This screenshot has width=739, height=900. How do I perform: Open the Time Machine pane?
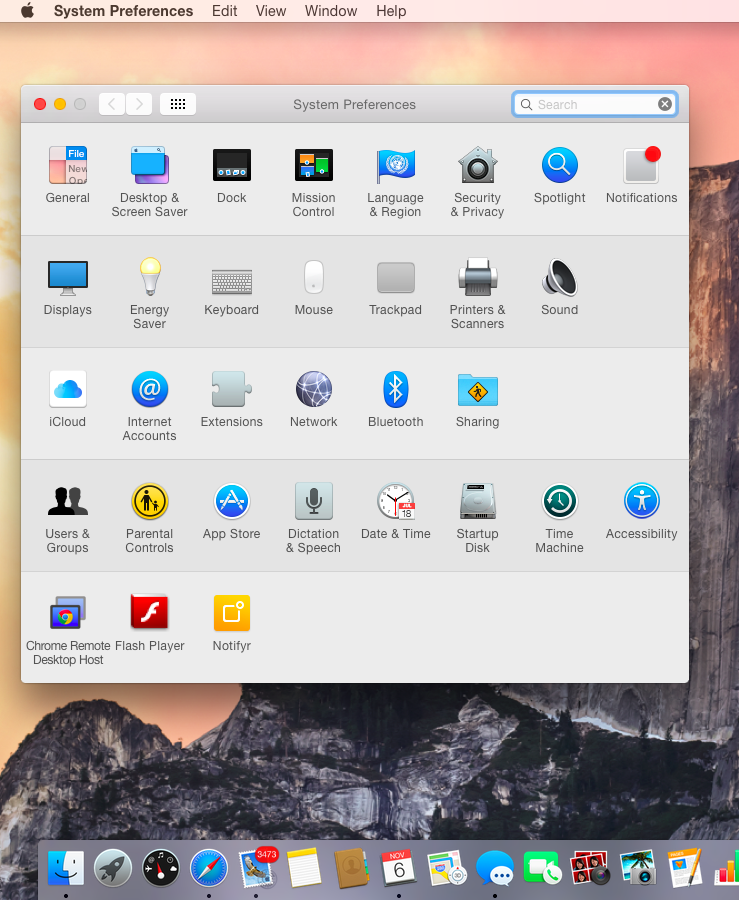pyautogui.click(x=559, y=502)
